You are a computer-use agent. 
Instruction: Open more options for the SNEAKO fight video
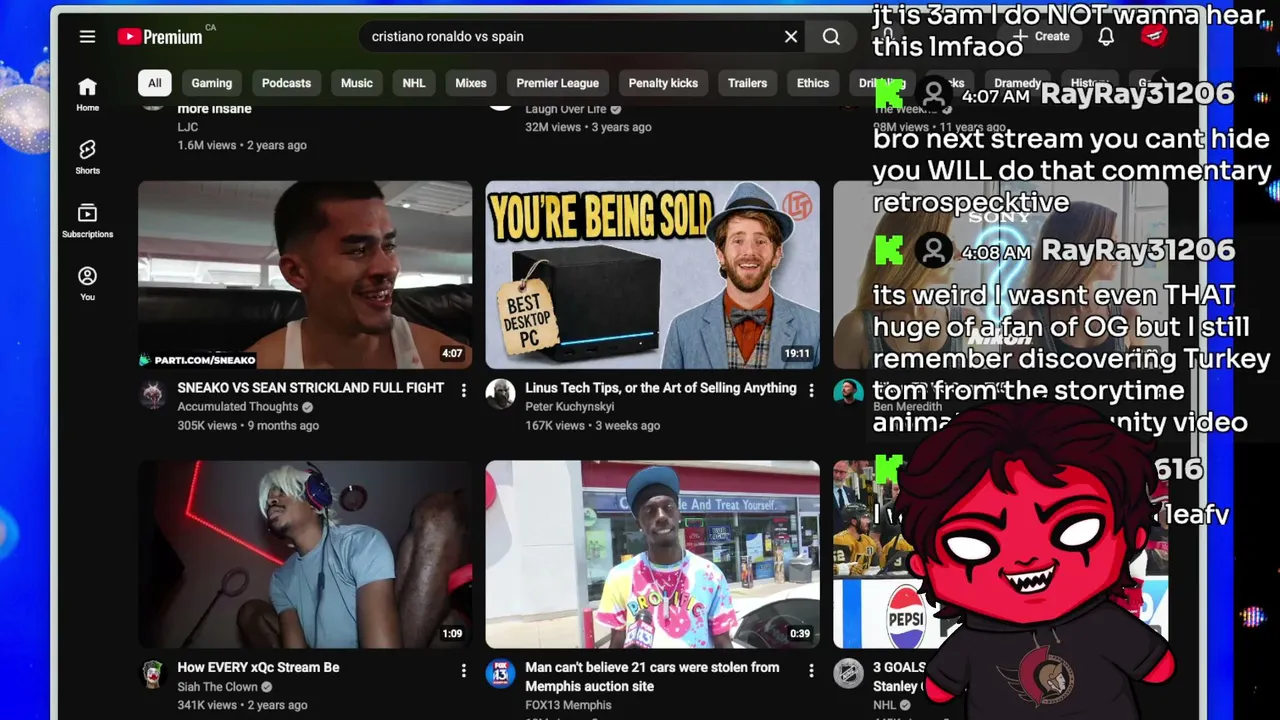(x=463, y=390)
